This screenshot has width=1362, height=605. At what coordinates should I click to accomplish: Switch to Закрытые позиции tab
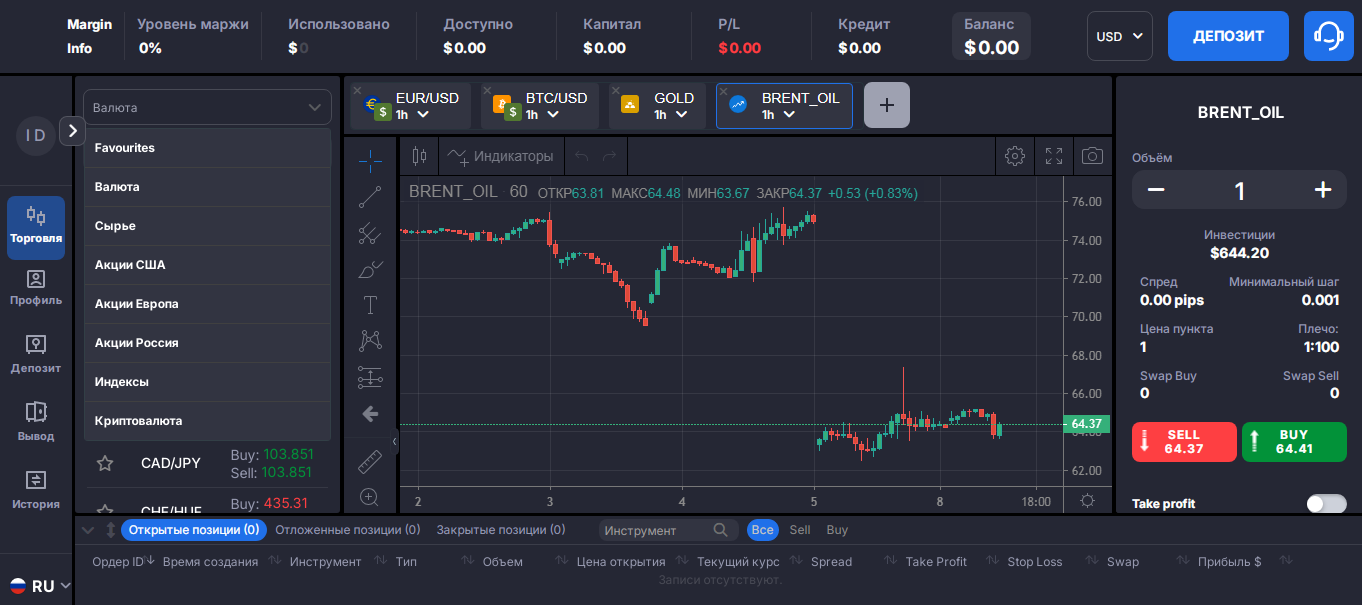(x=500, y=530)
